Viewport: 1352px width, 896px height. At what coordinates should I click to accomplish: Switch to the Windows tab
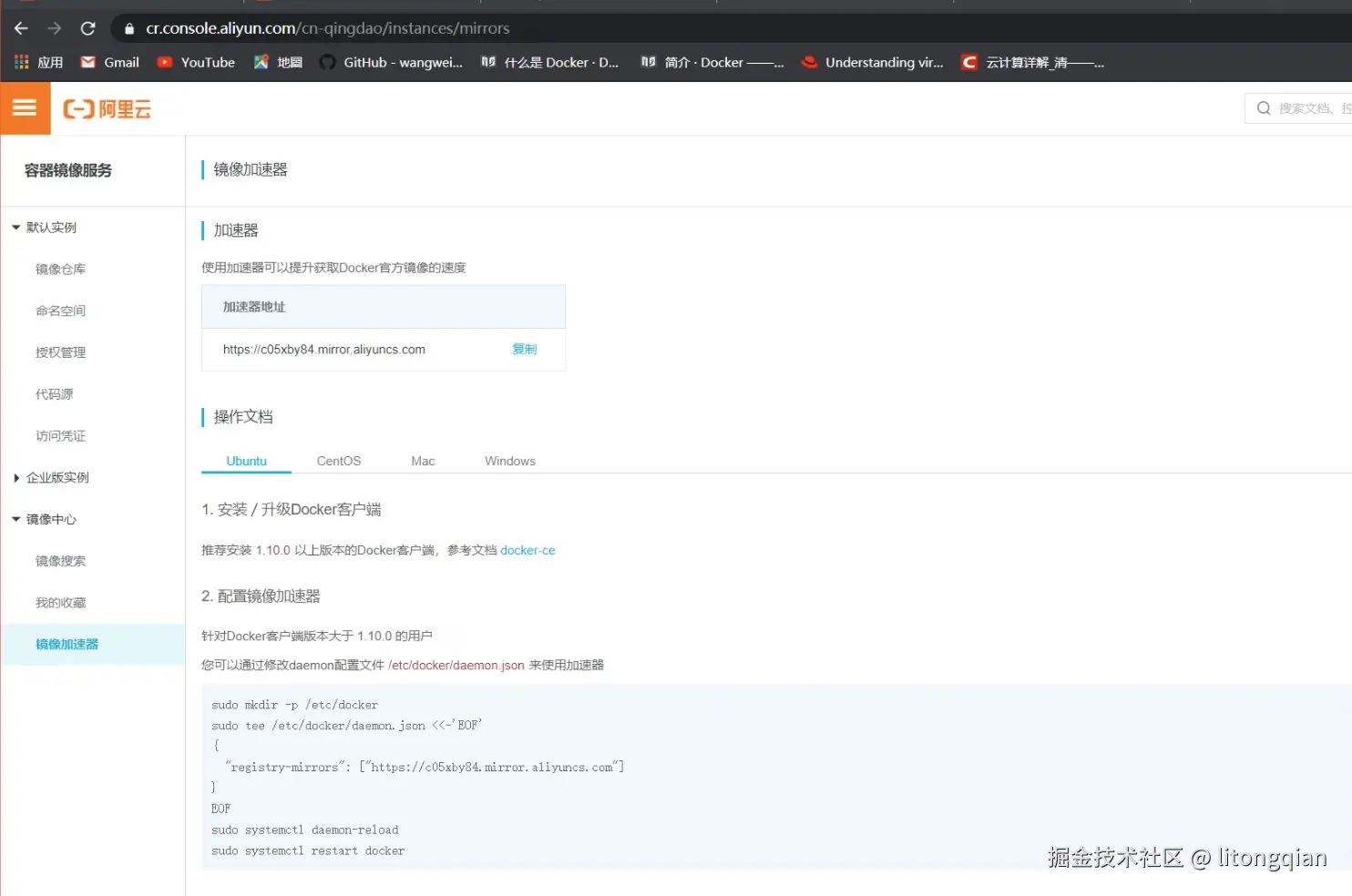coord(510,461)
